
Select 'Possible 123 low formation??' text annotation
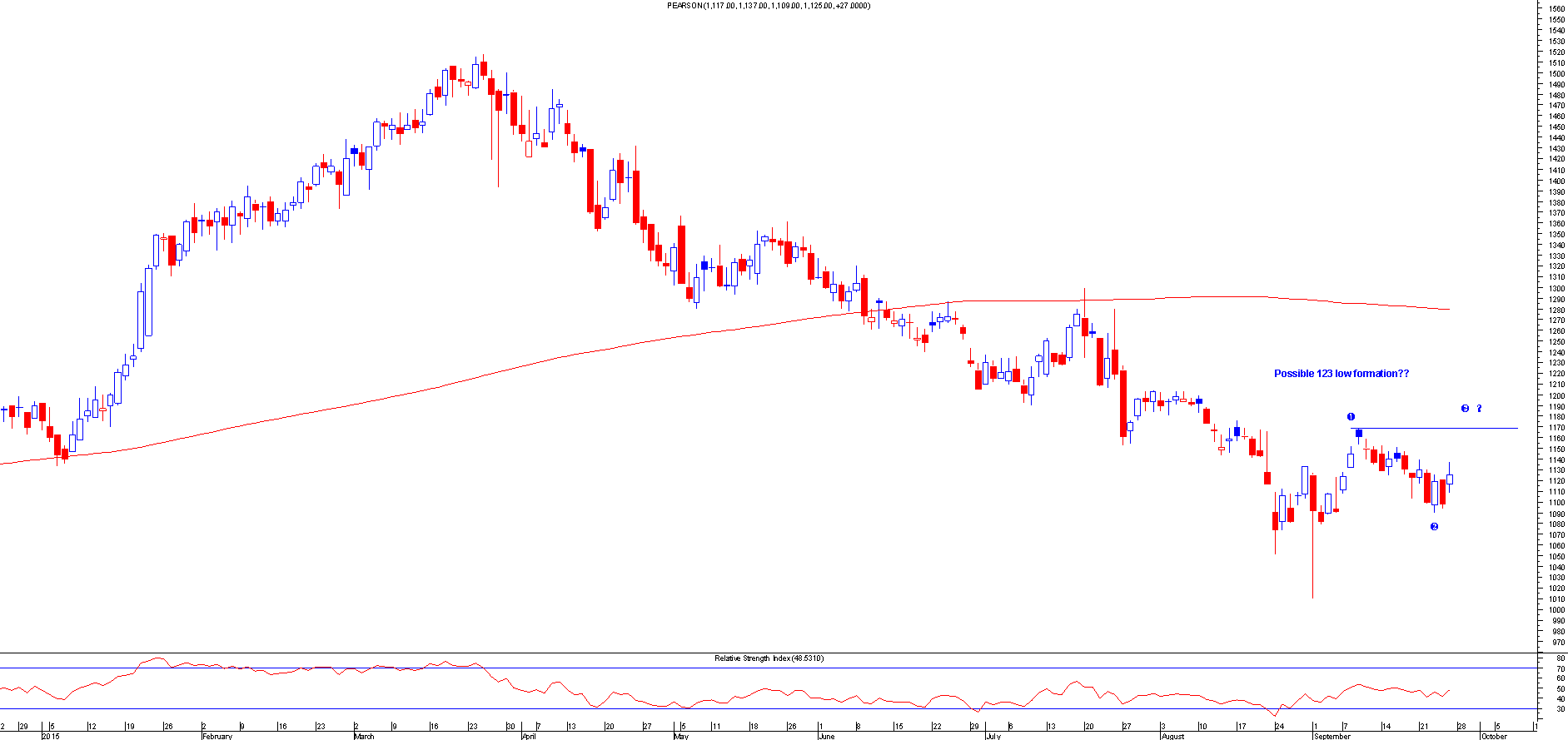pyautogui.click(x=1341, y=374)
